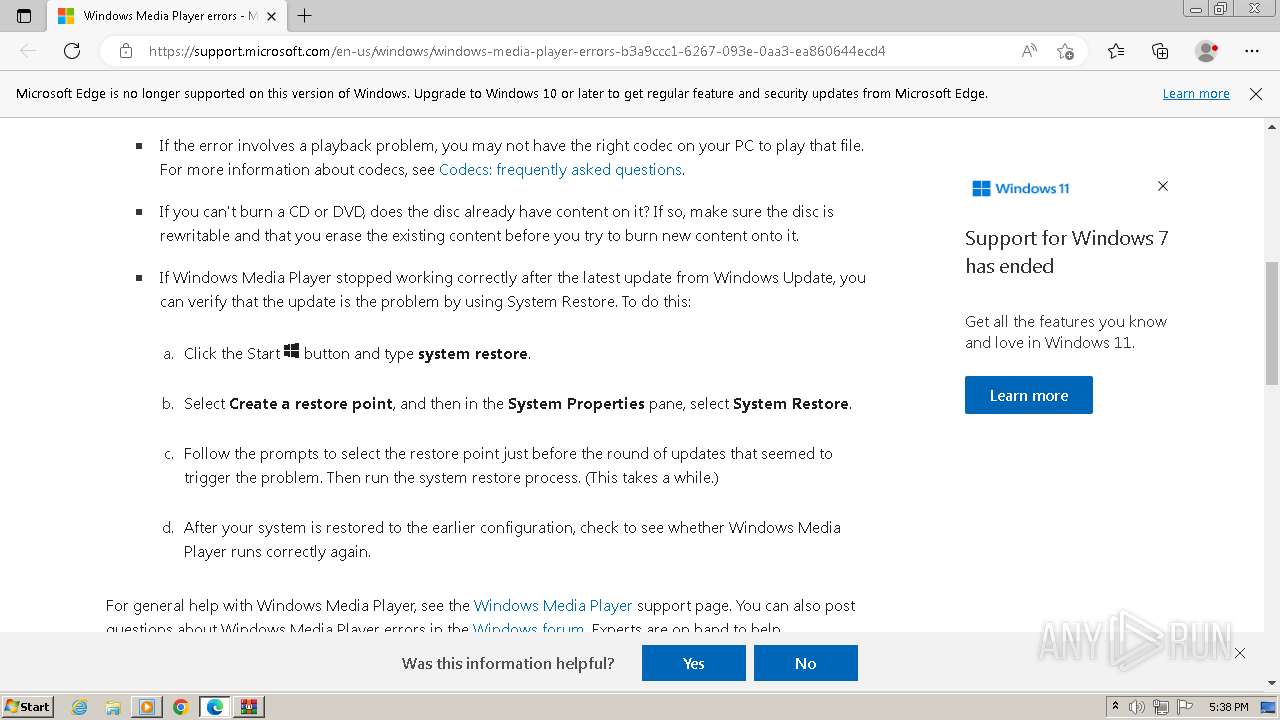Show hidden system tray icons
This screenshot has height=720, width=1280.
(1116, 707)
